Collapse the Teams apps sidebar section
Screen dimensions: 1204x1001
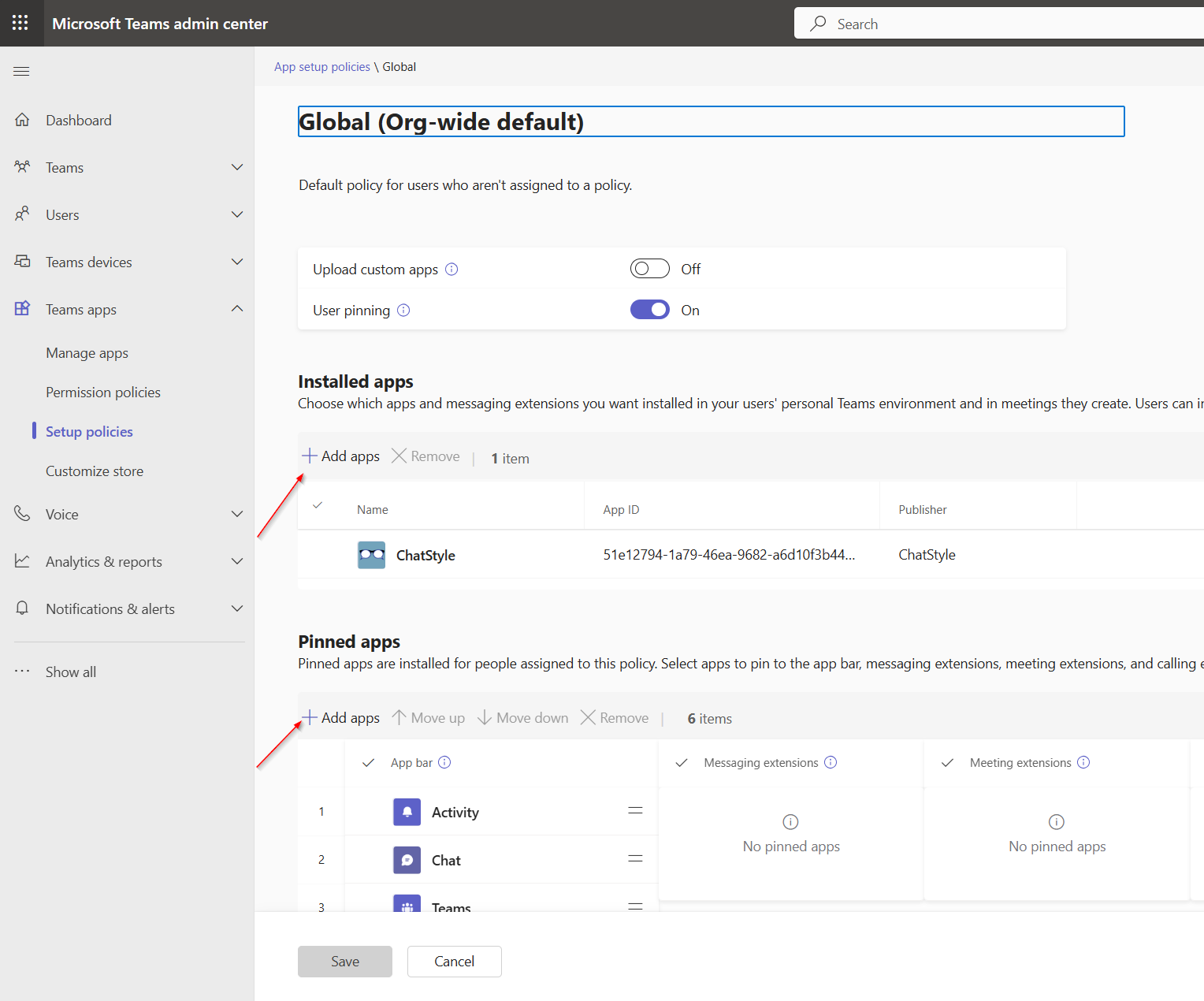pyautogui.click(x=237, y=309)
